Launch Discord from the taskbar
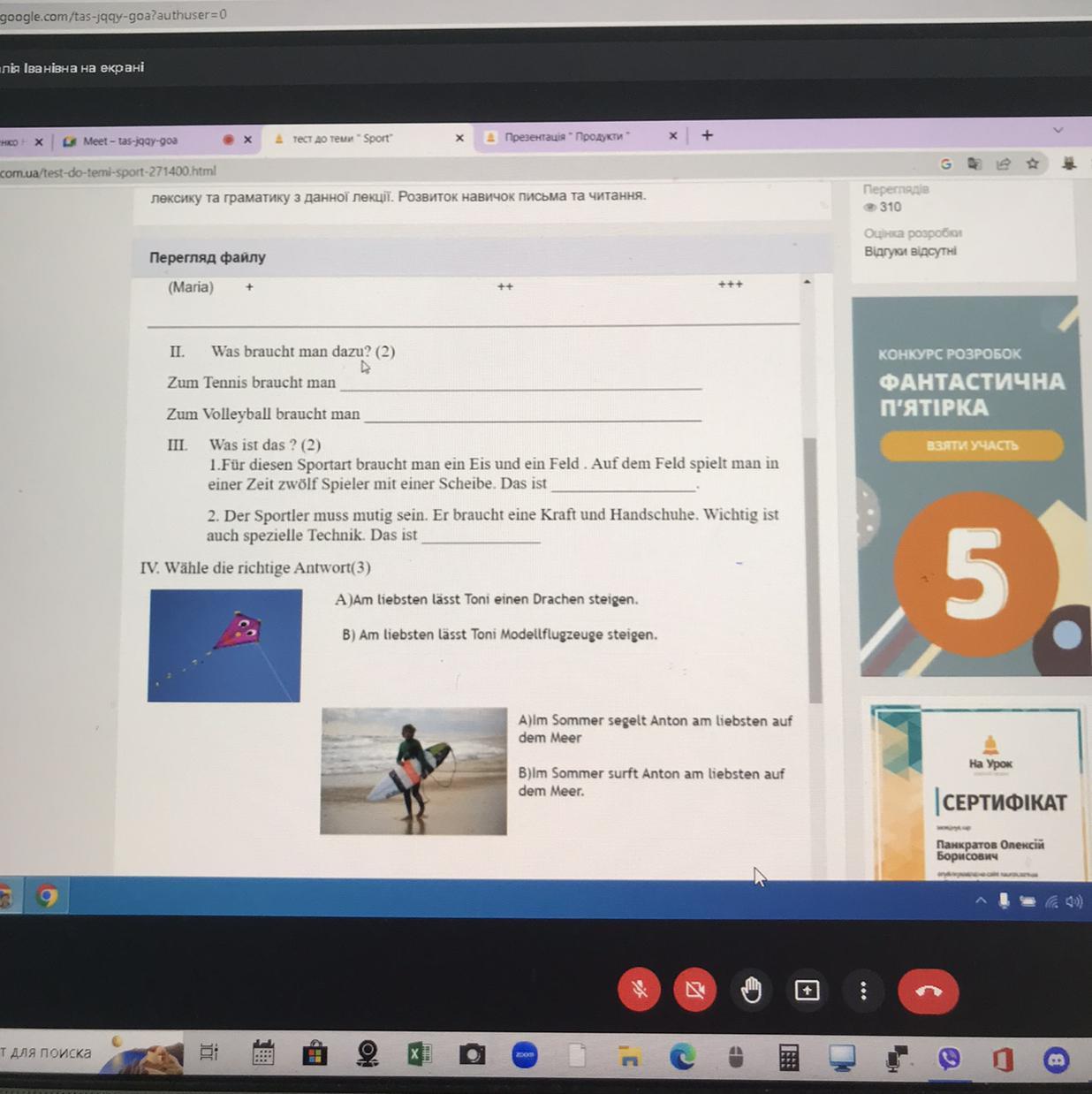1092x1094 pixels. pos(1056,1059)
